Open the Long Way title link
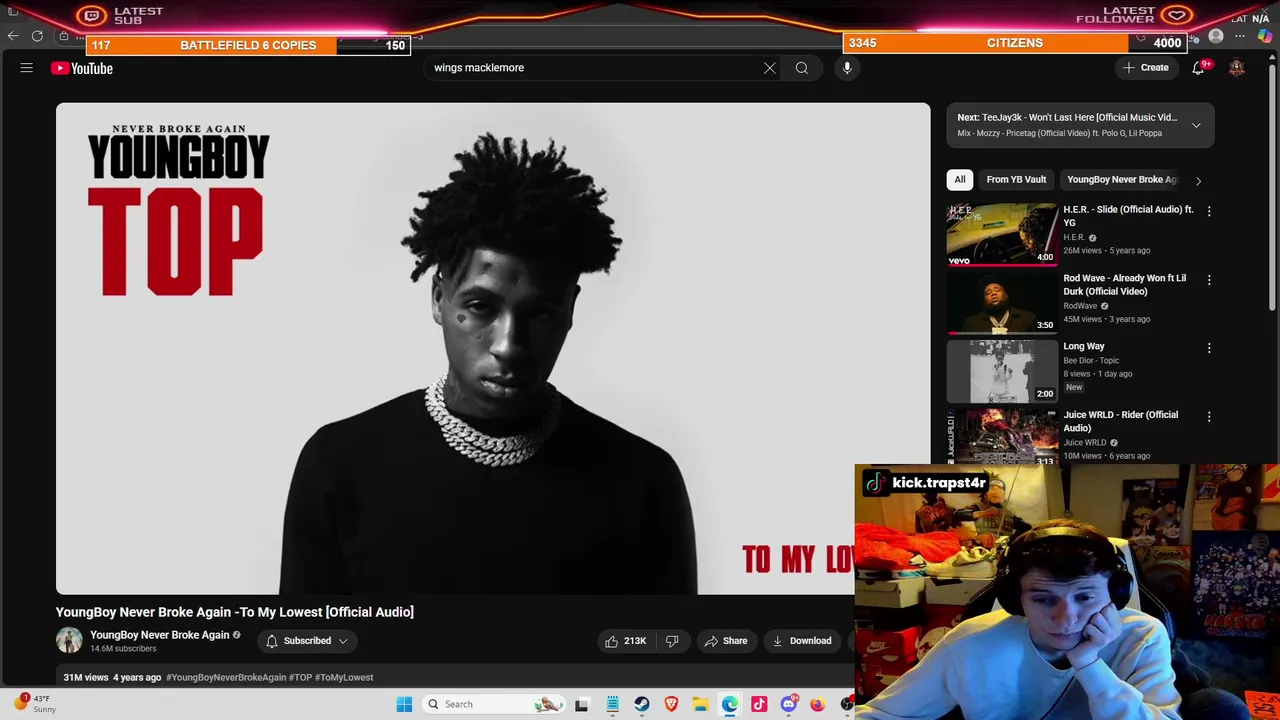 pos(1084,346)
